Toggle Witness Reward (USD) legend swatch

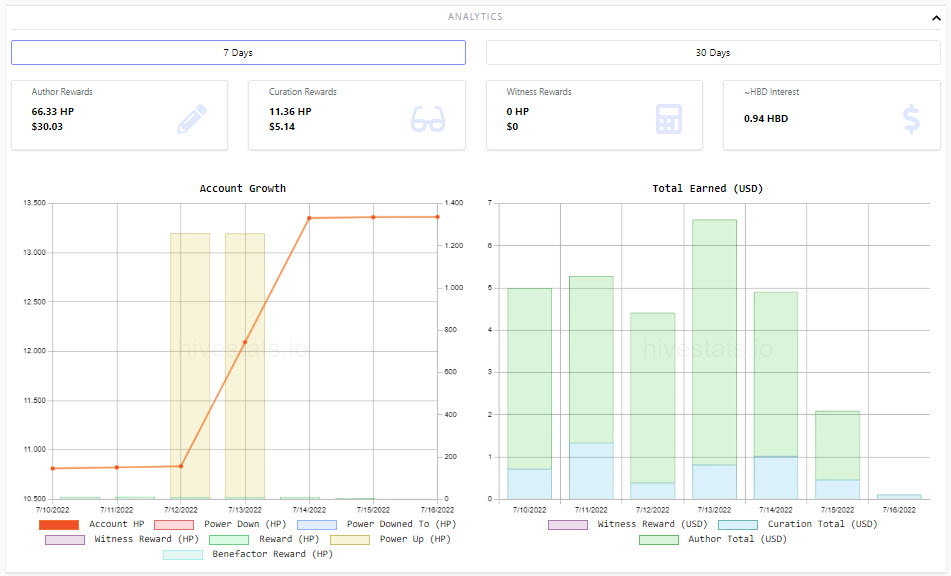[568, 524]
